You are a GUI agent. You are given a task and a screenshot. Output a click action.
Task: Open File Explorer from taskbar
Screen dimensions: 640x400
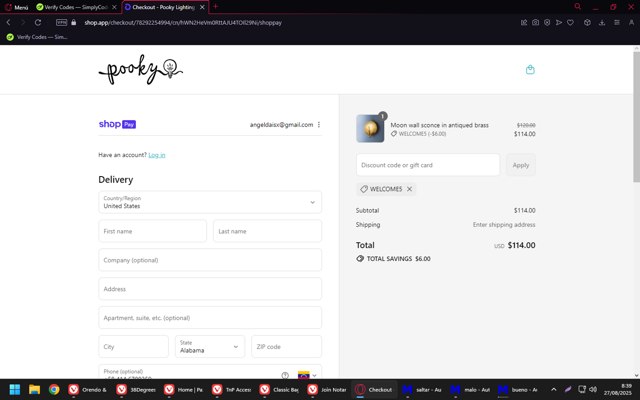[x=34, y=389]
